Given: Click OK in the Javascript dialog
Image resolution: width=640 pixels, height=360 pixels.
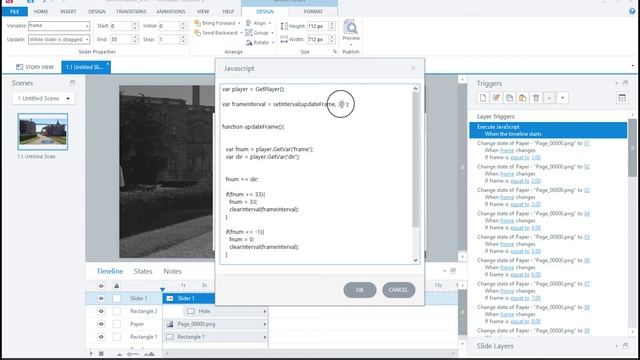Looking at the screenshot, I should click(360, 290).
